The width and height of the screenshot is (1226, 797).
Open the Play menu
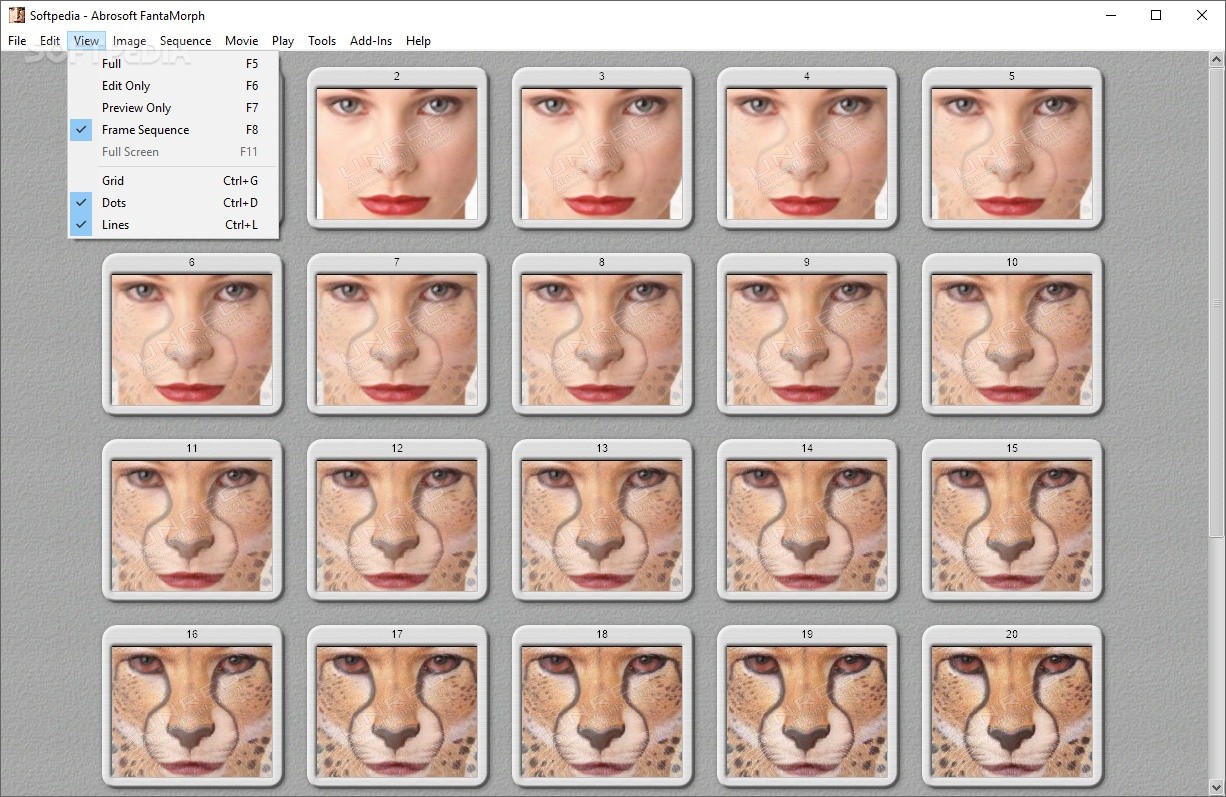283,41
